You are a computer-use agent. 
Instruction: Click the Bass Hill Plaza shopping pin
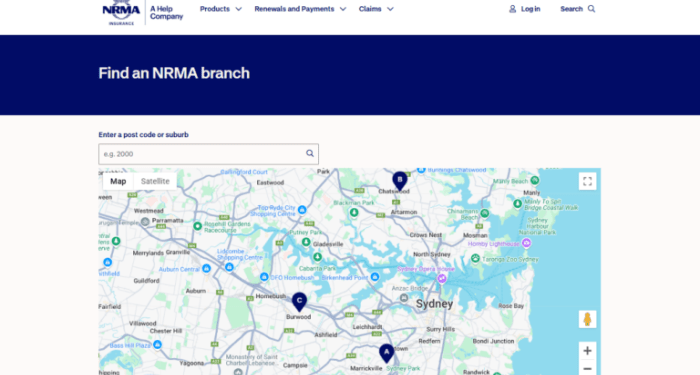point(157,345)
